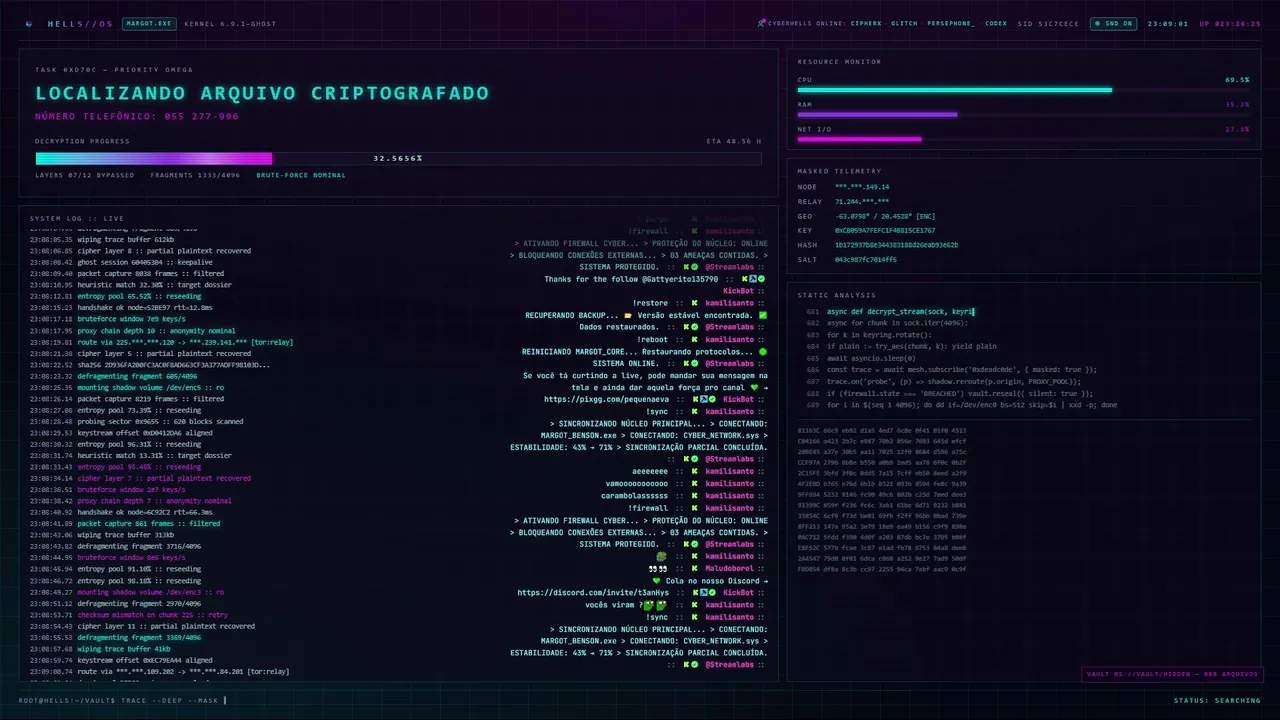Screen dimensions: 1280x720
Task: Click SID 53C7CECE session label
Action: [1048, 23]
